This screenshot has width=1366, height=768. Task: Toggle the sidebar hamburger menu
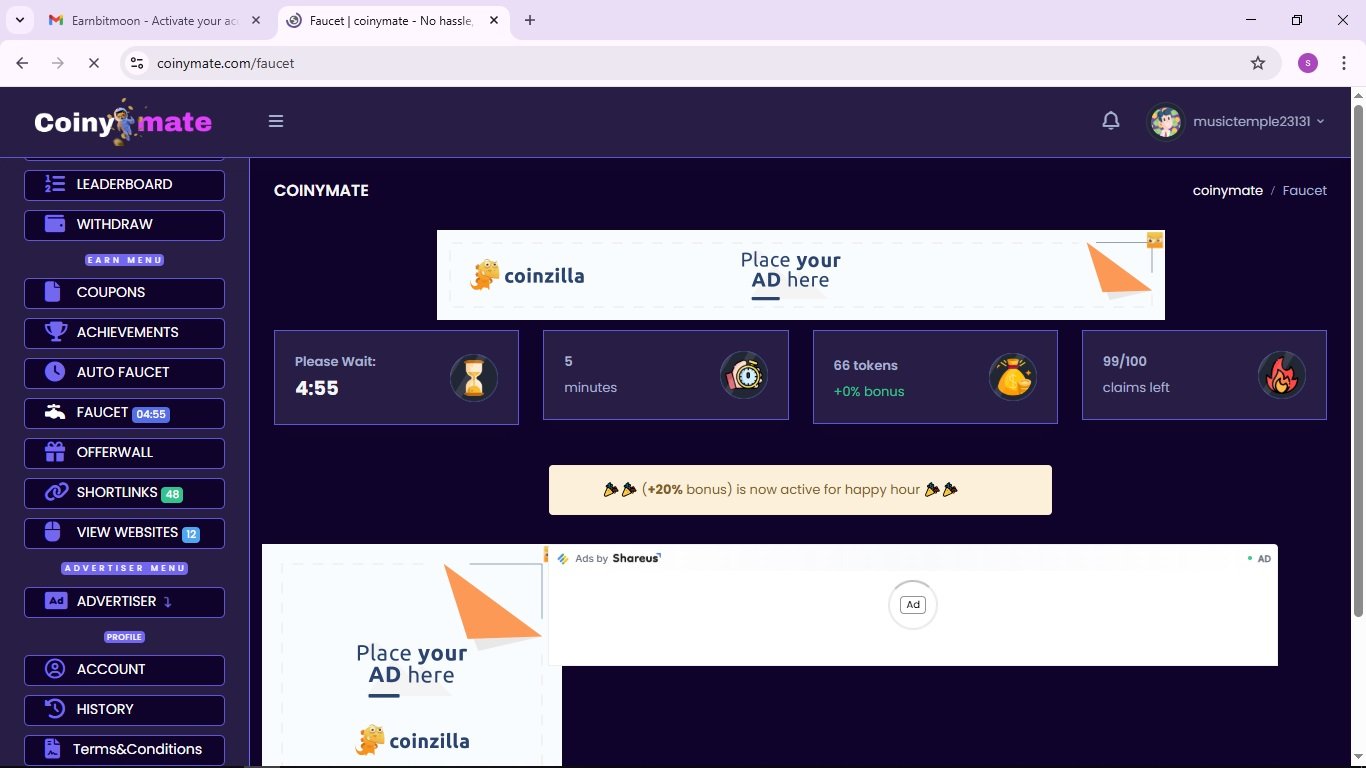click(276, 121)
